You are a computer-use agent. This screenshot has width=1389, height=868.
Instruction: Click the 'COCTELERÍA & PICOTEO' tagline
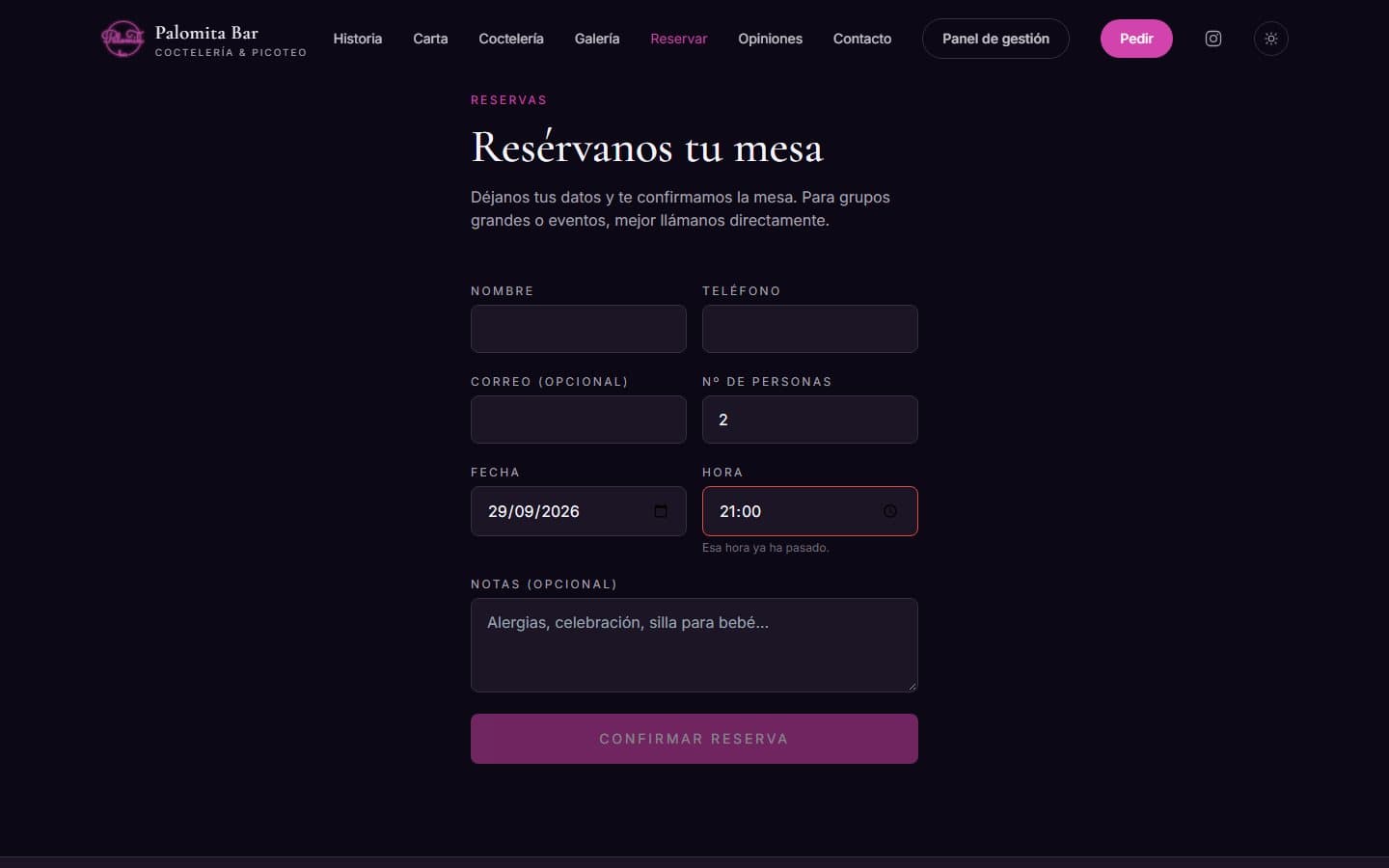pyautogui.click(x=231, y=53)
